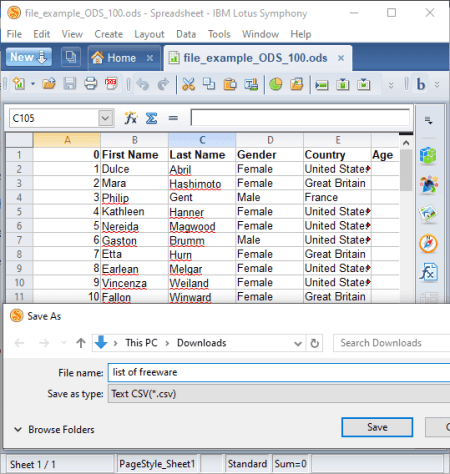Close the file_example_ODS_100.ods tab

[x=341, y=58]
